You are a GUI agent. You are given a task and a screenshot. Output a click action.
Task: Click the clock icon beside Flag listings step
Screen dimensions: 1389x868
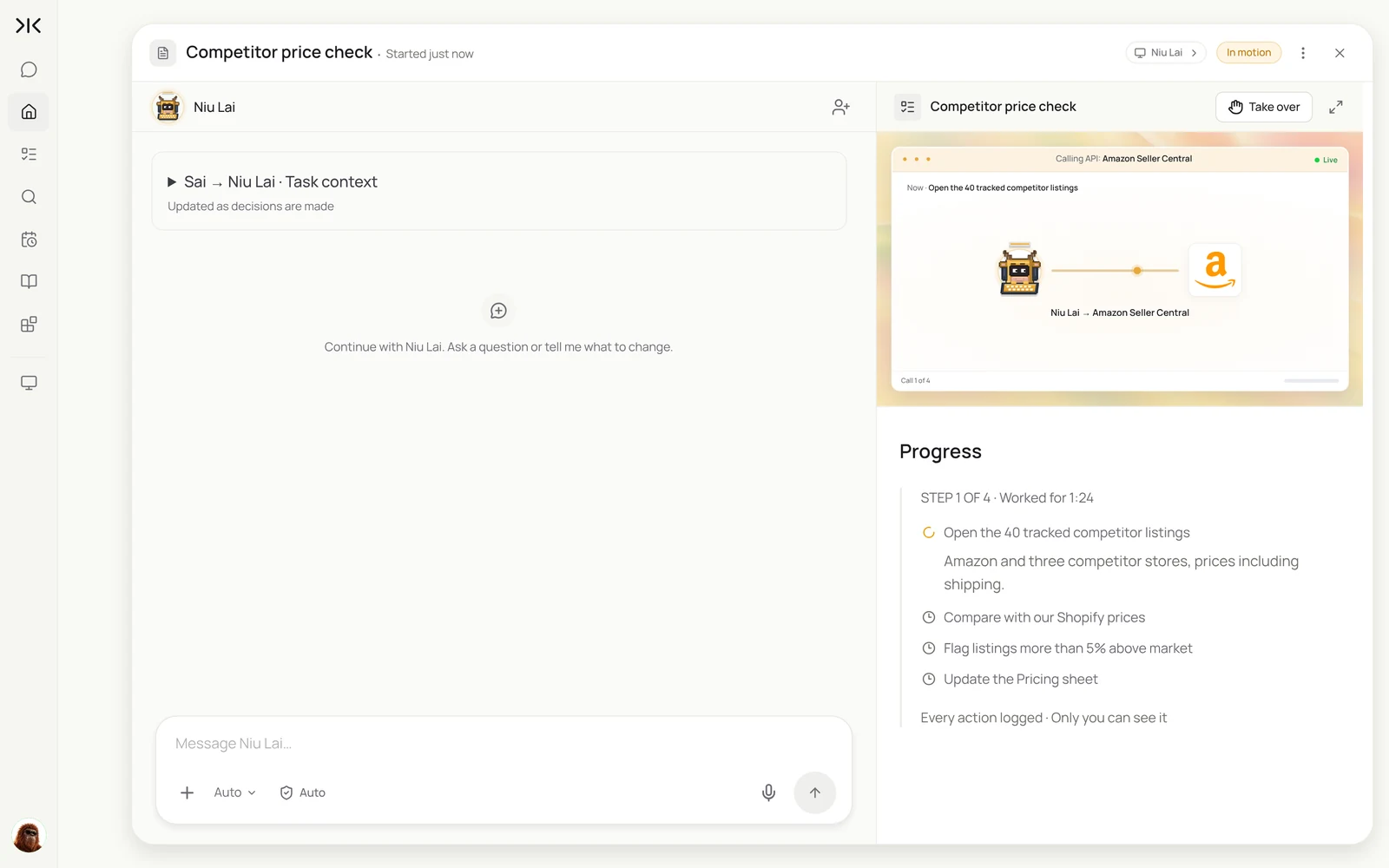click(928, 648)
